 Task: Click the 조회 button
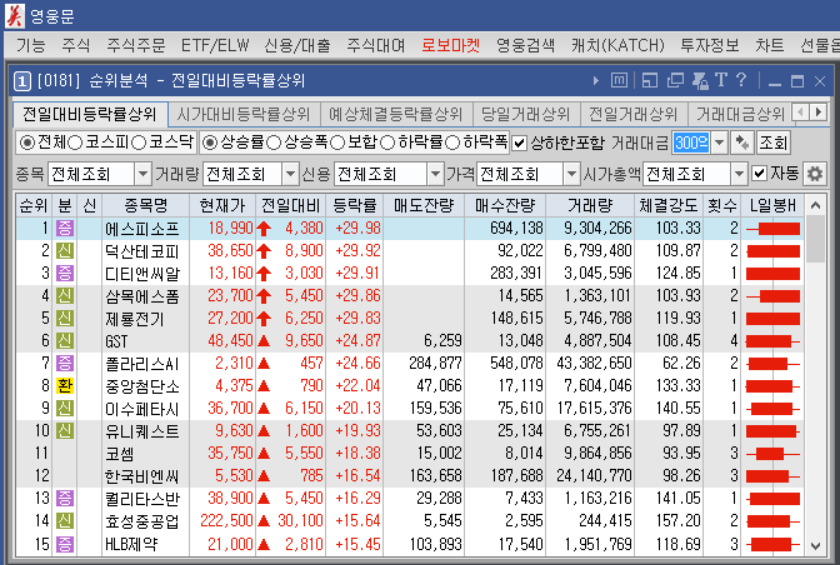point(773,142)
